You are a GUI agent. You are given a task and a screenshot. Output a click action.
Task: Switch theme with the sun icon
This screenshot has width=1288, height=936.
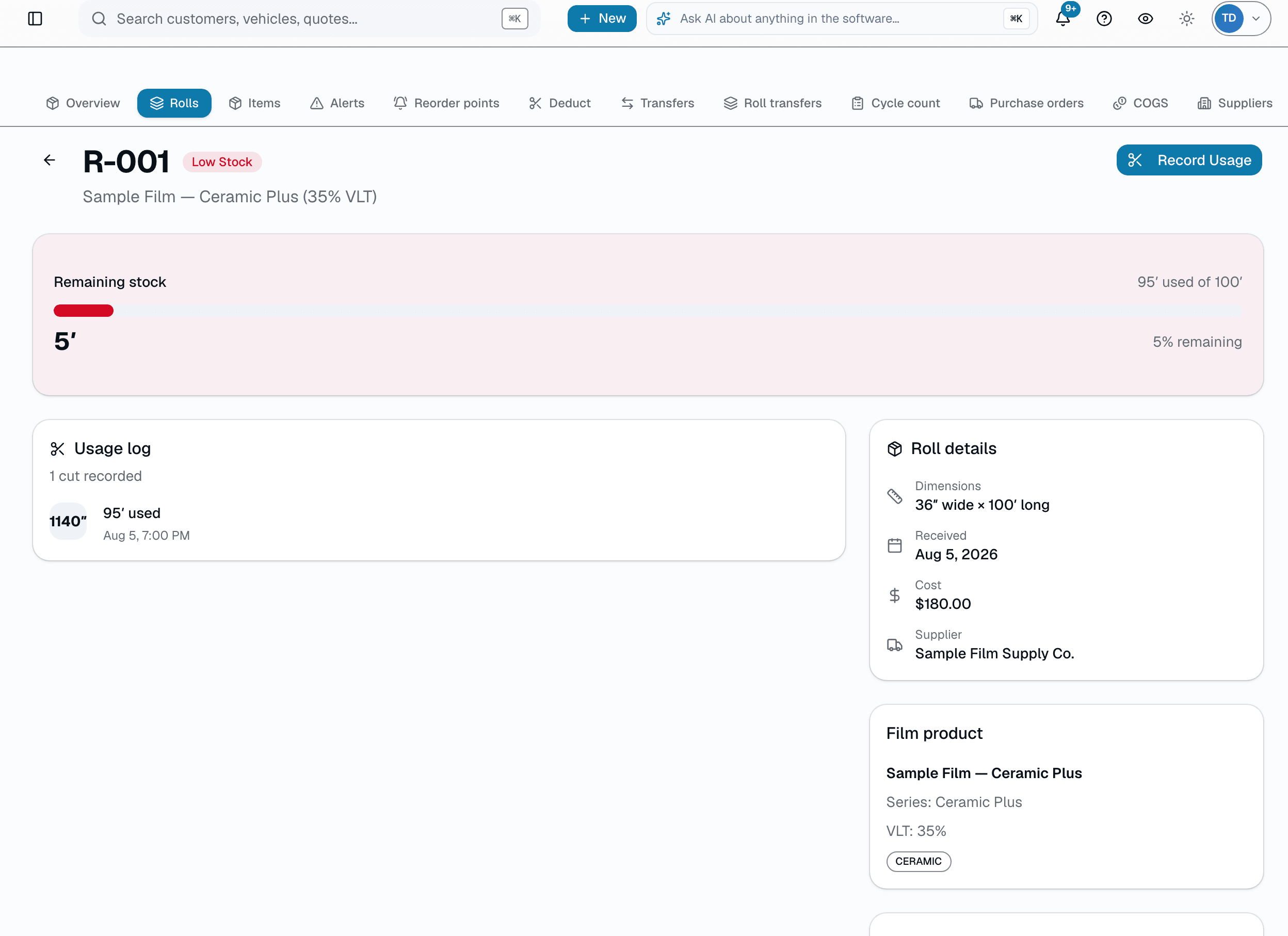click(x=1187, y=19)
